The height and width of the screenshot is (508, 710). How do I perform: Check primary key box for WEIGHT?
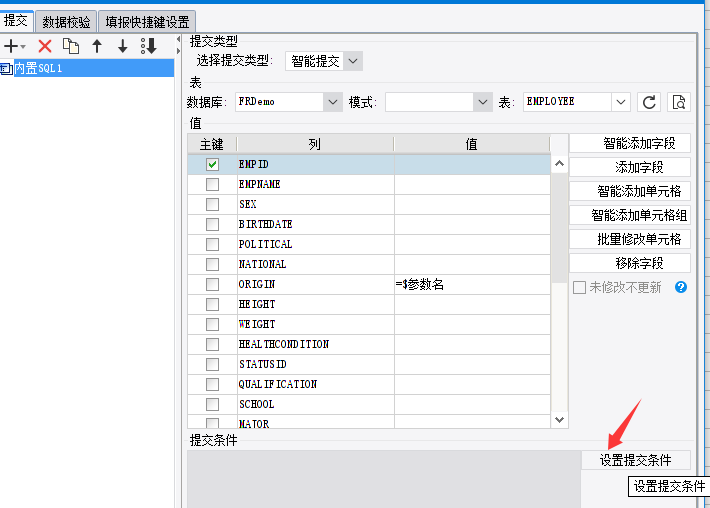(x=212, y=324)
